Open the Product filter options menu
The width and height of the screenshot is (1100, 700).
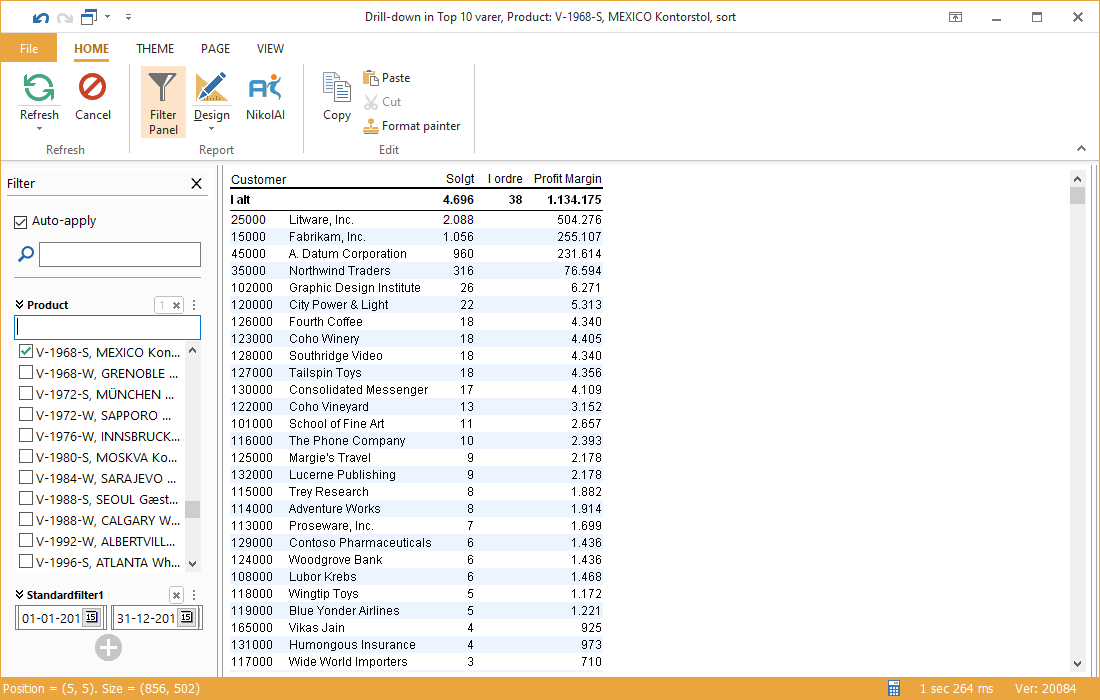(194, 305)
